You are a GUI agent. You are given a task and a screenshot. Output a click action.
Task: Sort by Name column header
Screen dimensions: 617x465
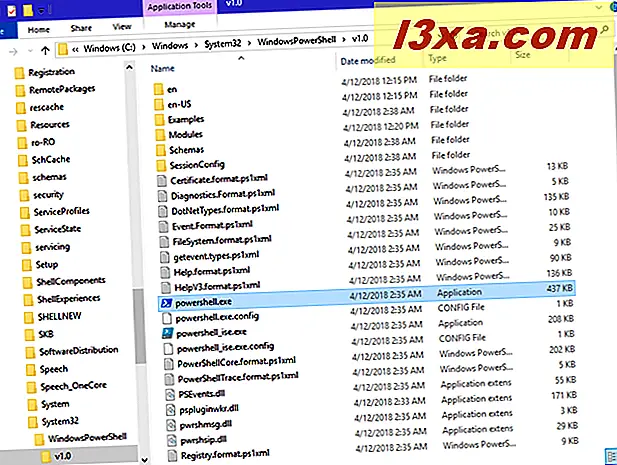coord(162,68)
